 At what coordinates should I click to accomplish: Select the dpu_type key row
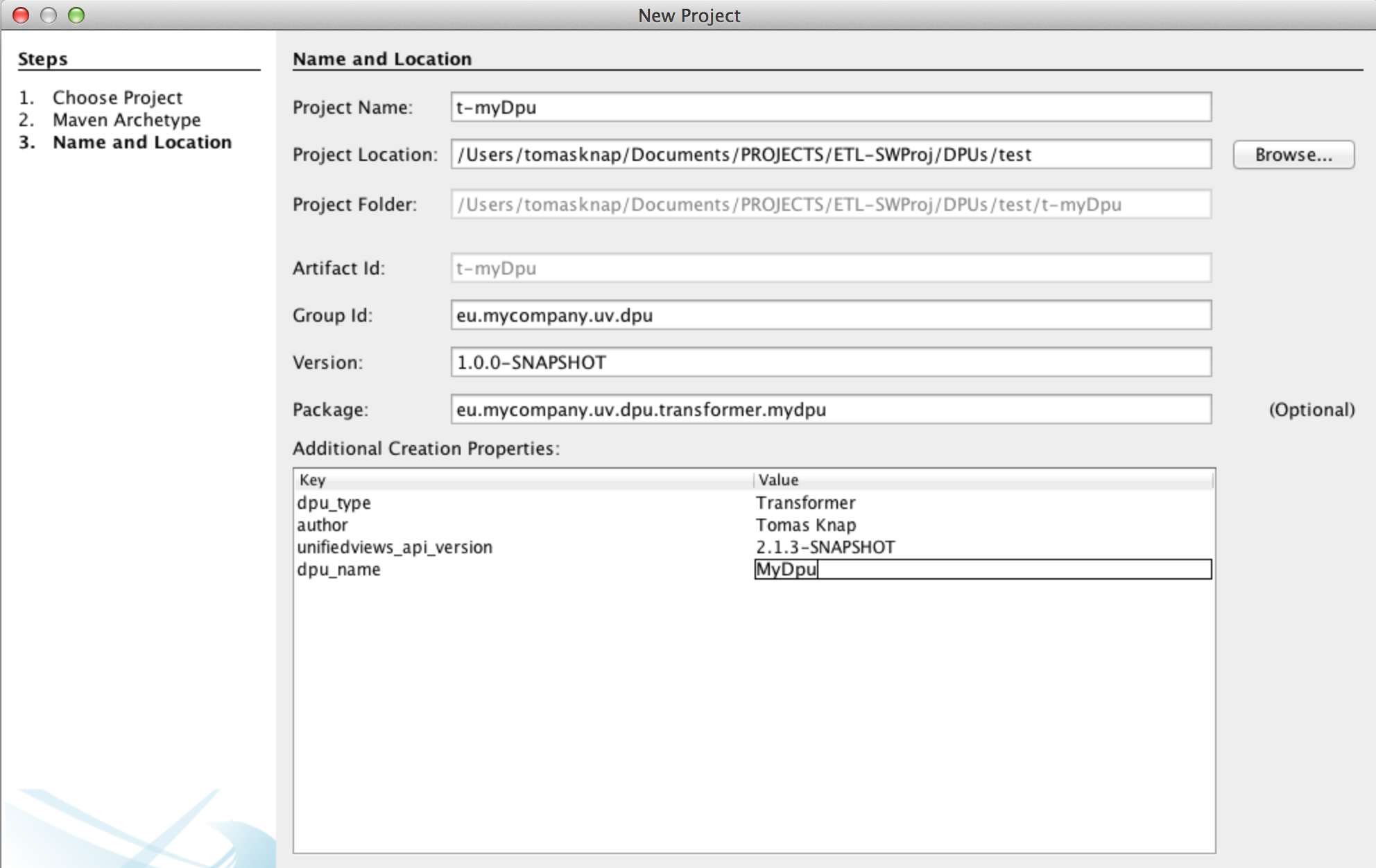334,503
